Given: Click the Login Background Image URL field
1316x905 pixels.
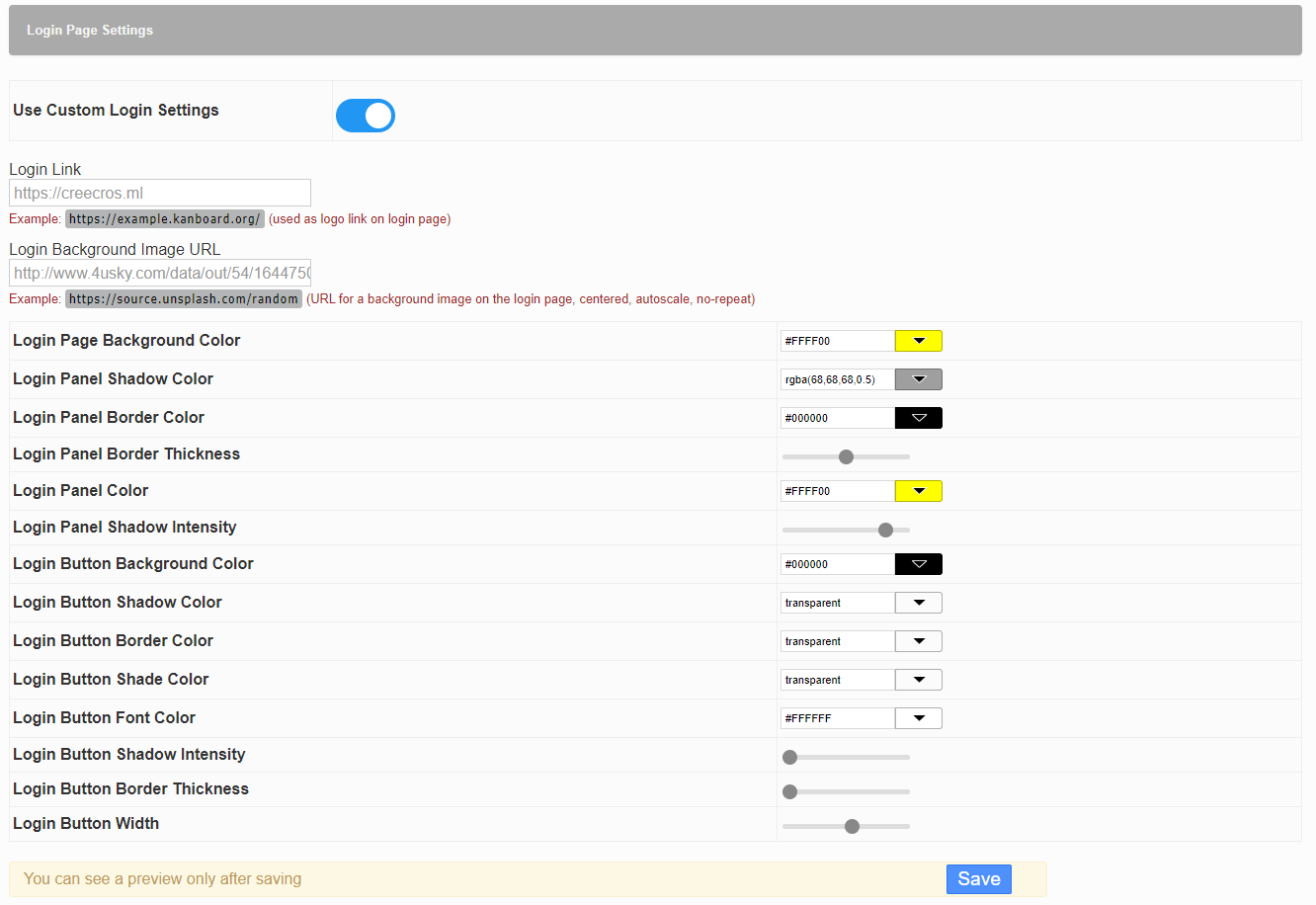Looking at the screenshot, I should [160, 273].
